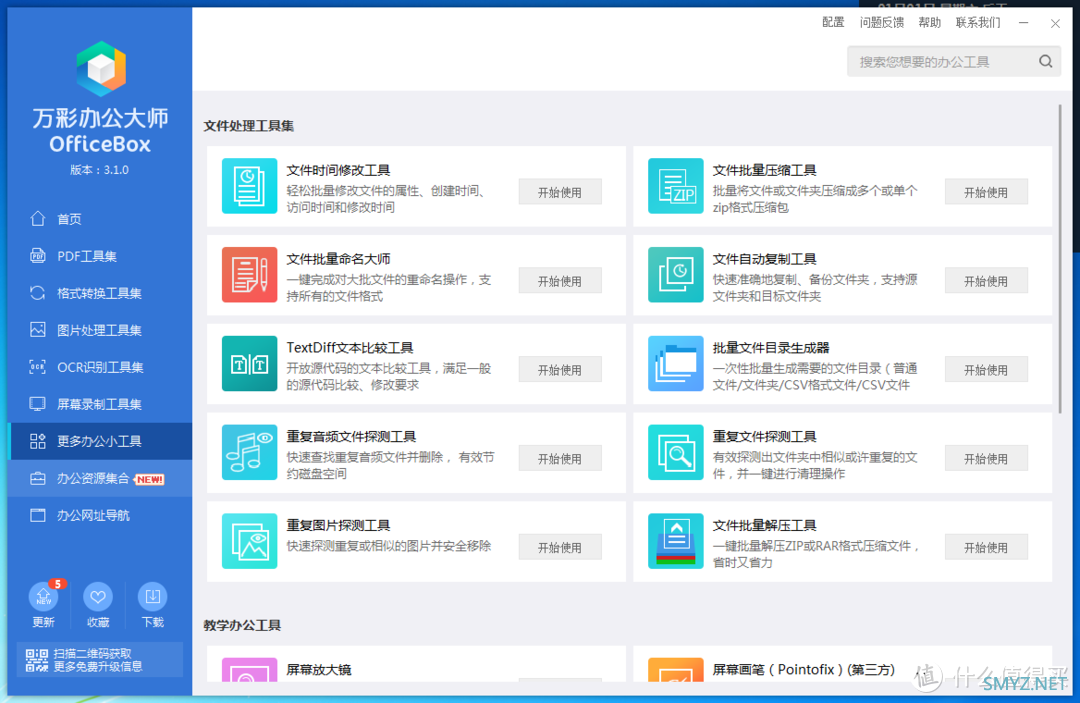Select the 重复音频文件探测工具 icon
Screen dimensions: 1080x703
tap(249, 452)
